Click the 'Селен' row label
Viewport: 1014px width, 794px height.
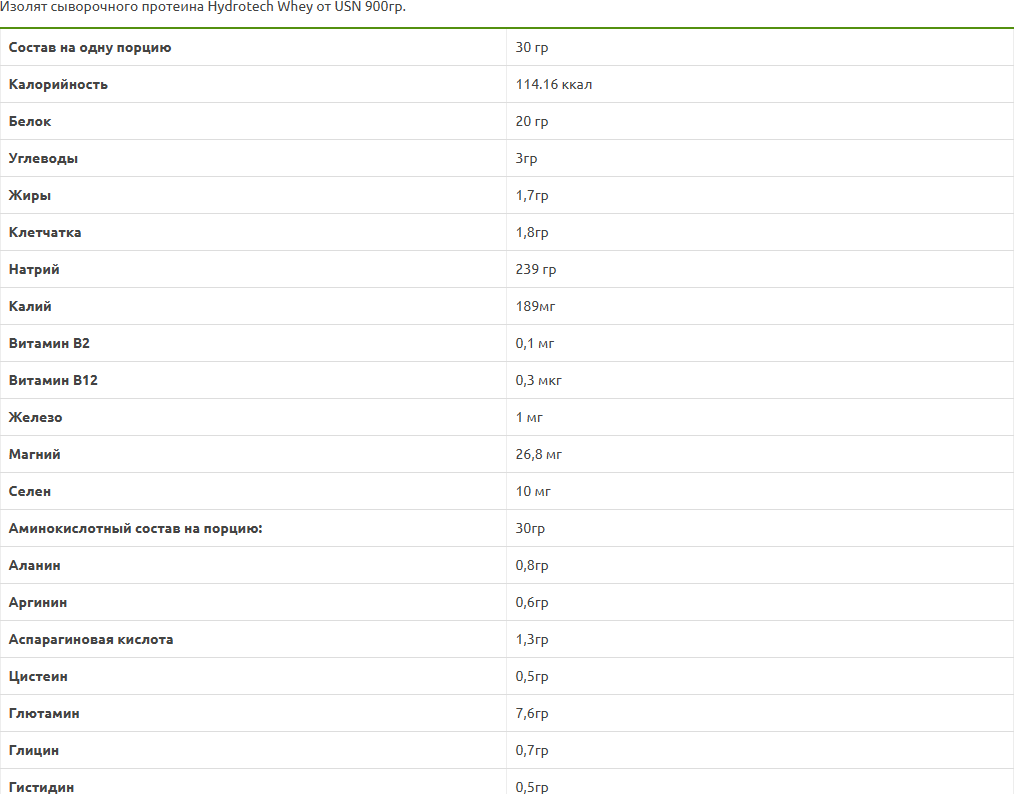coord(30,491)
